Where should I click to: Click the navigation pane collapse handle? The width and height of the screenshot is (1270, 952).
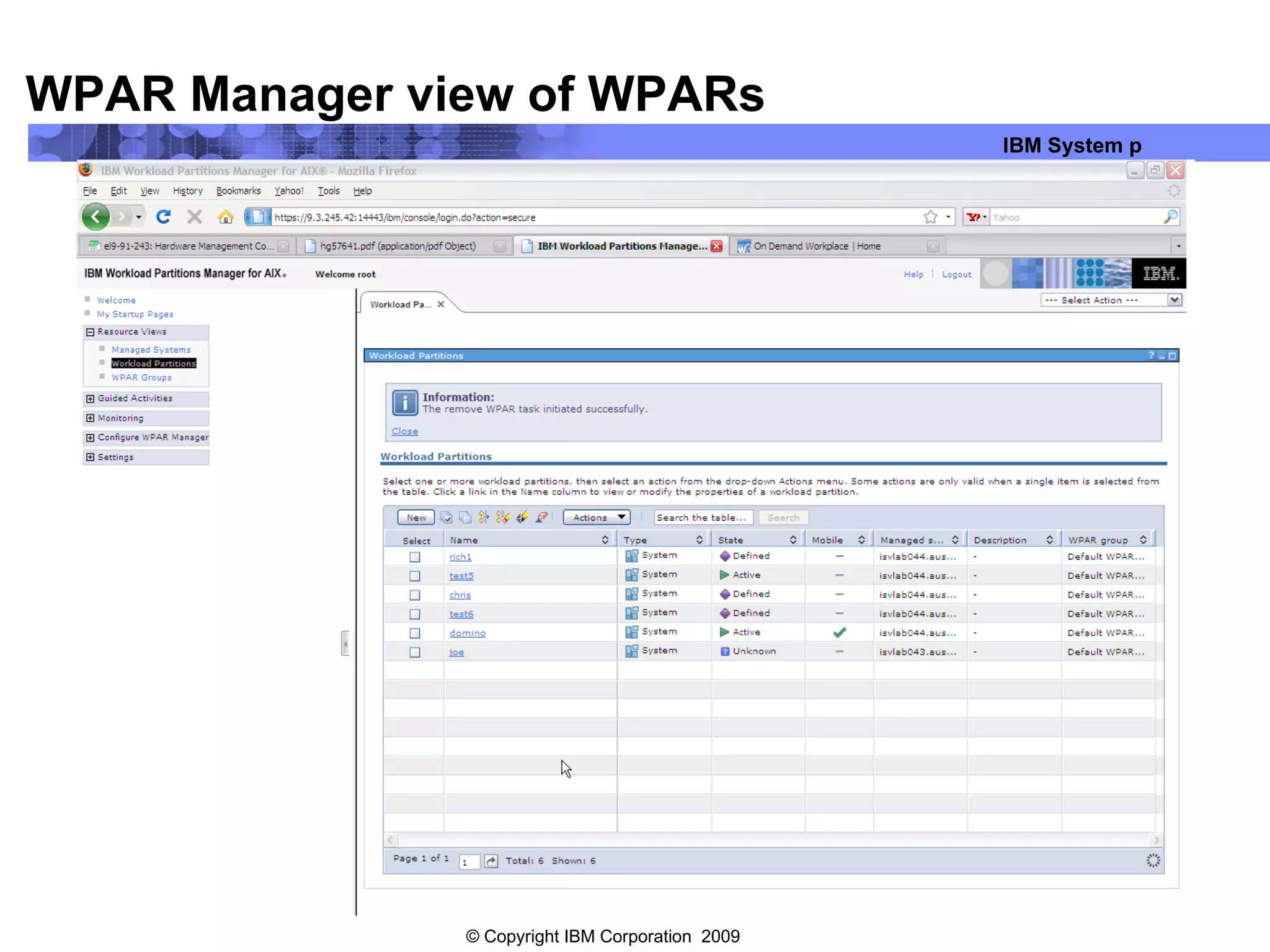[x=345, y=643]
